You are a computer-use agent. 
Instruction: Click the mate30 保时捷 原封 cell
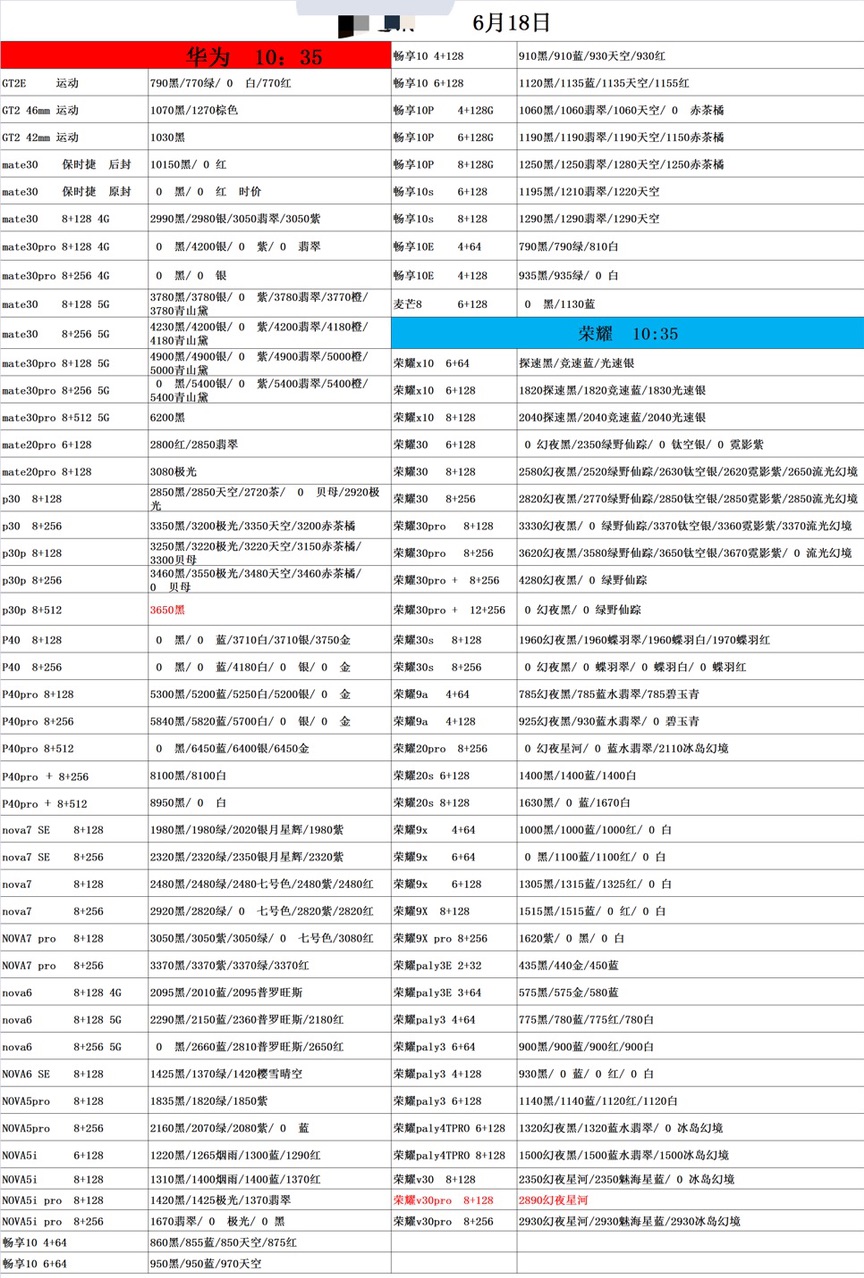click(x=74, y=191)
